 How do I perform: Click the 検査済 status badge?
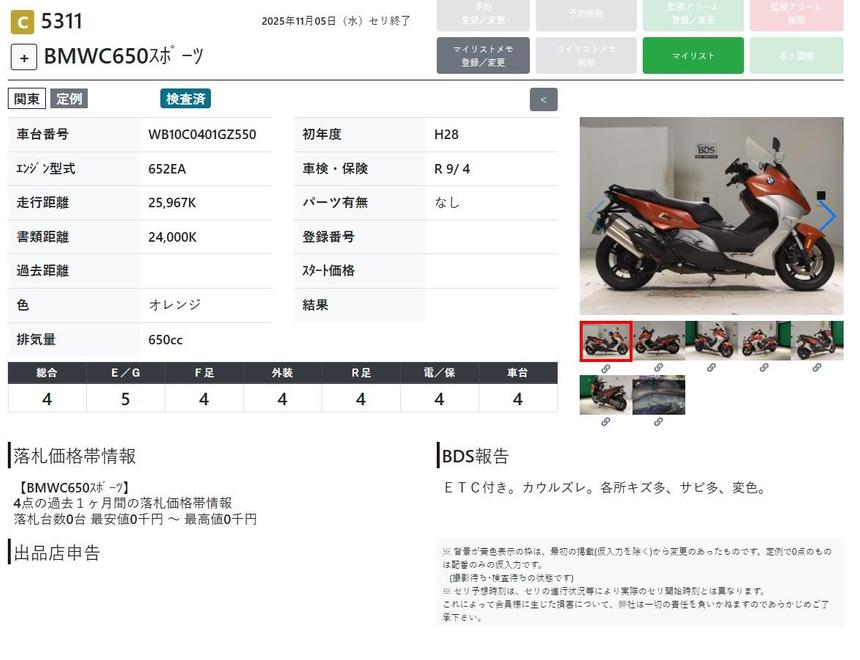(x=185, y=99)
